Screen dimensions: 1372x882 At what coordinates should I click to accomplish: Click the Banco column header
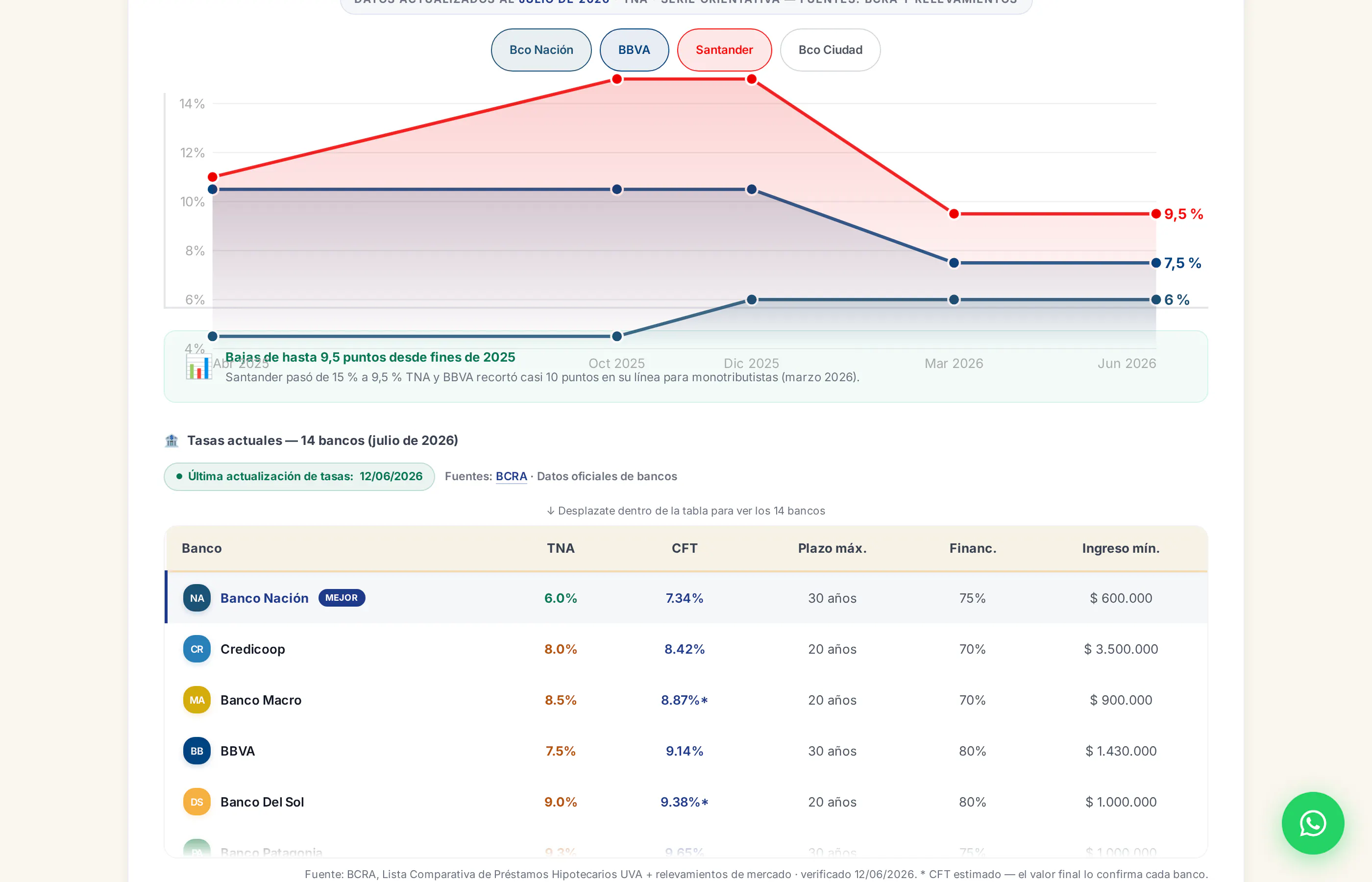click(201, 548)
